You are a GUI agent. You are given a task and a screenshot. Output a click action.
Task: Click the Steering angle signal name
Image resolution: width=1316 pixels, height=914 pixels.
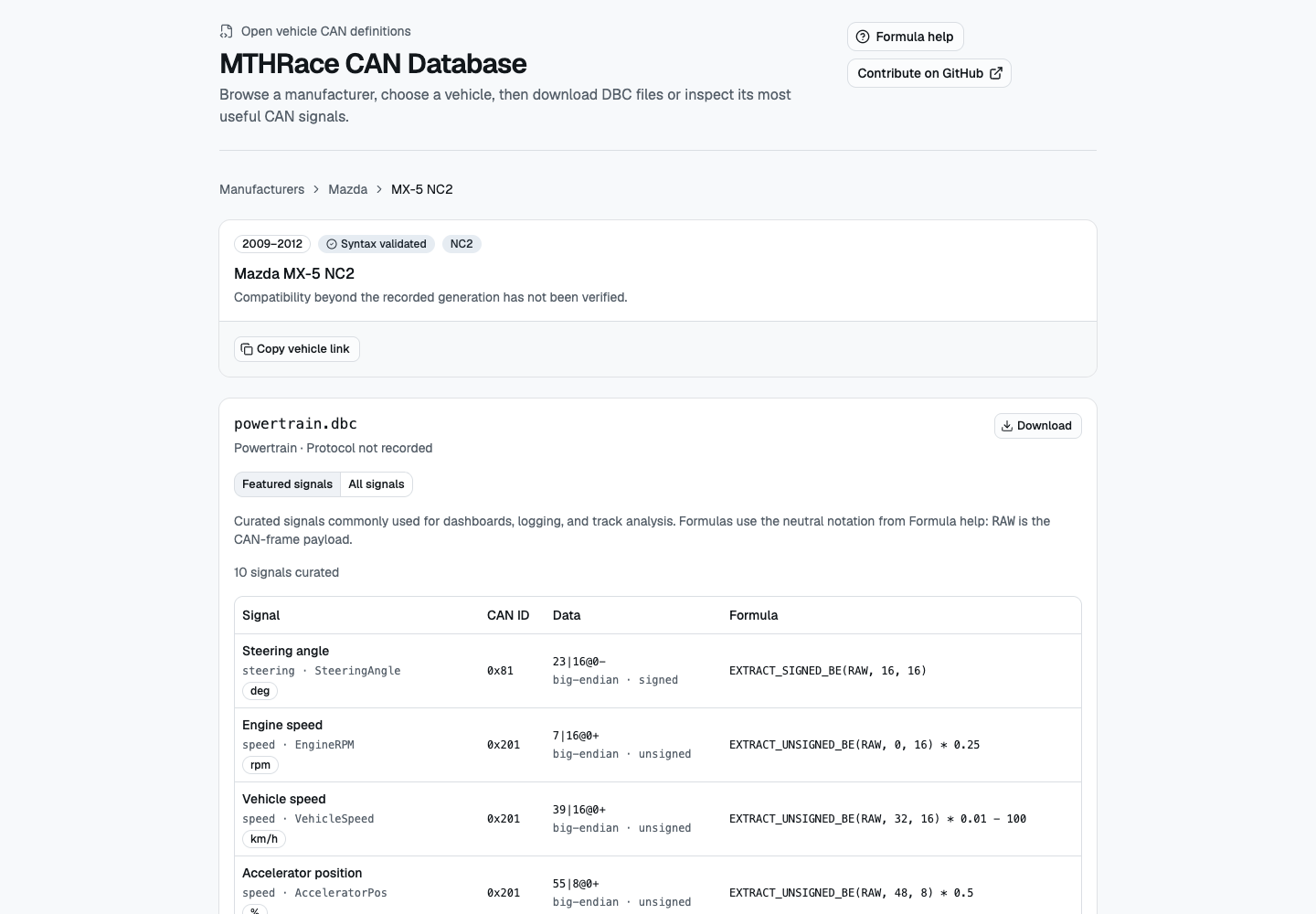pyautogui.click(x=285, y=651)
